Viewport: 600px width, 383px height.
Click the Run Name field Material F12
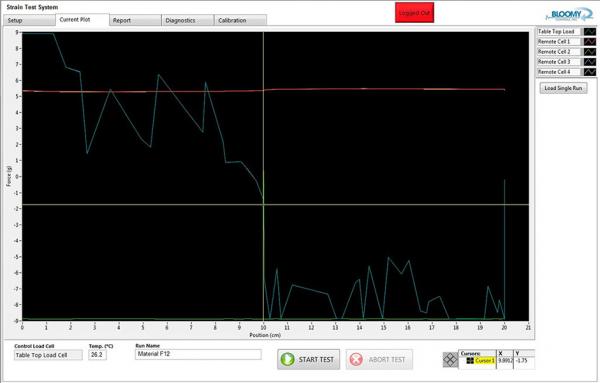pos(198,354)
